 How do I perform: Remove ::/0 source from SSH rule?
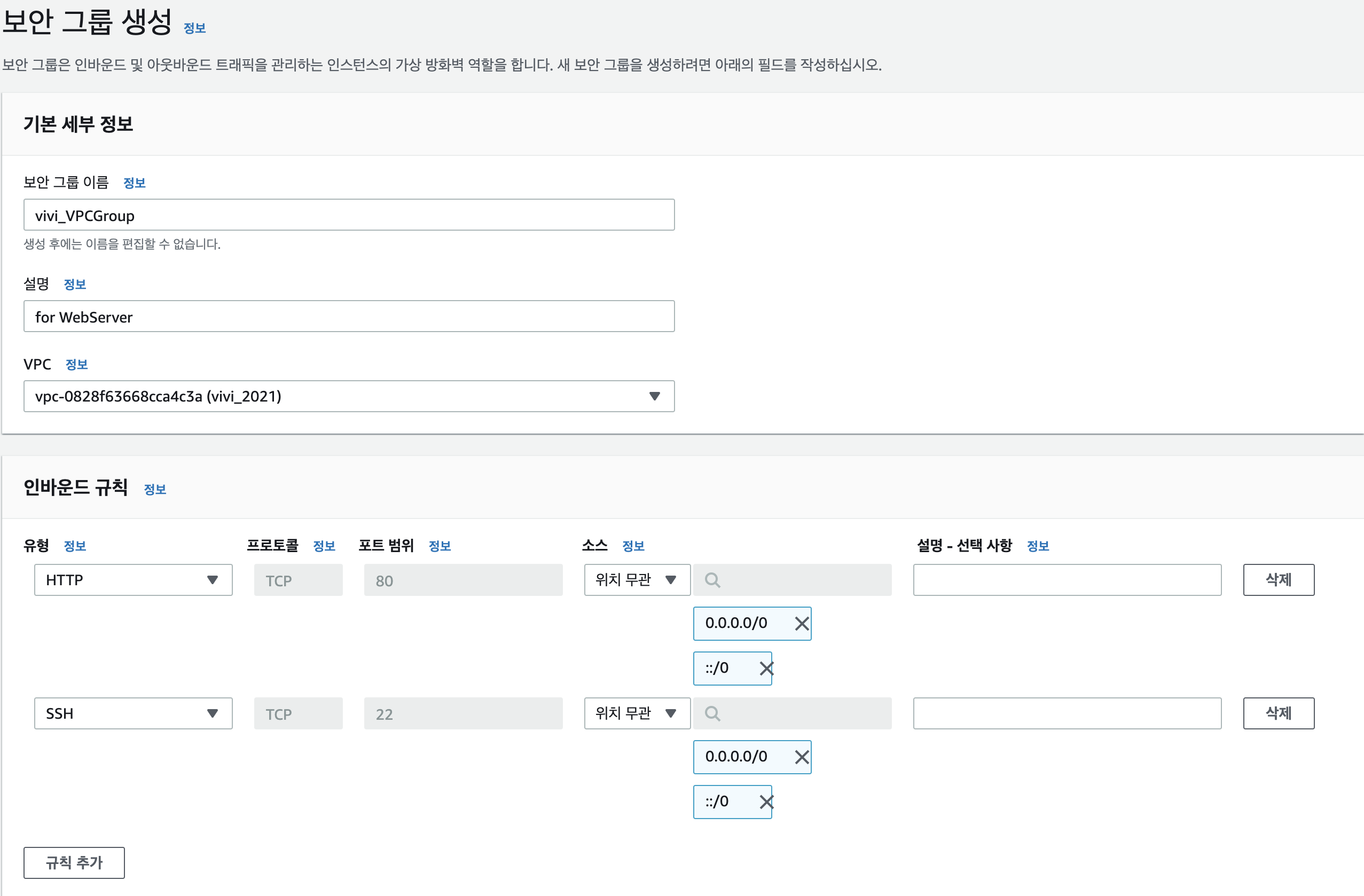[x=766, y=801]
